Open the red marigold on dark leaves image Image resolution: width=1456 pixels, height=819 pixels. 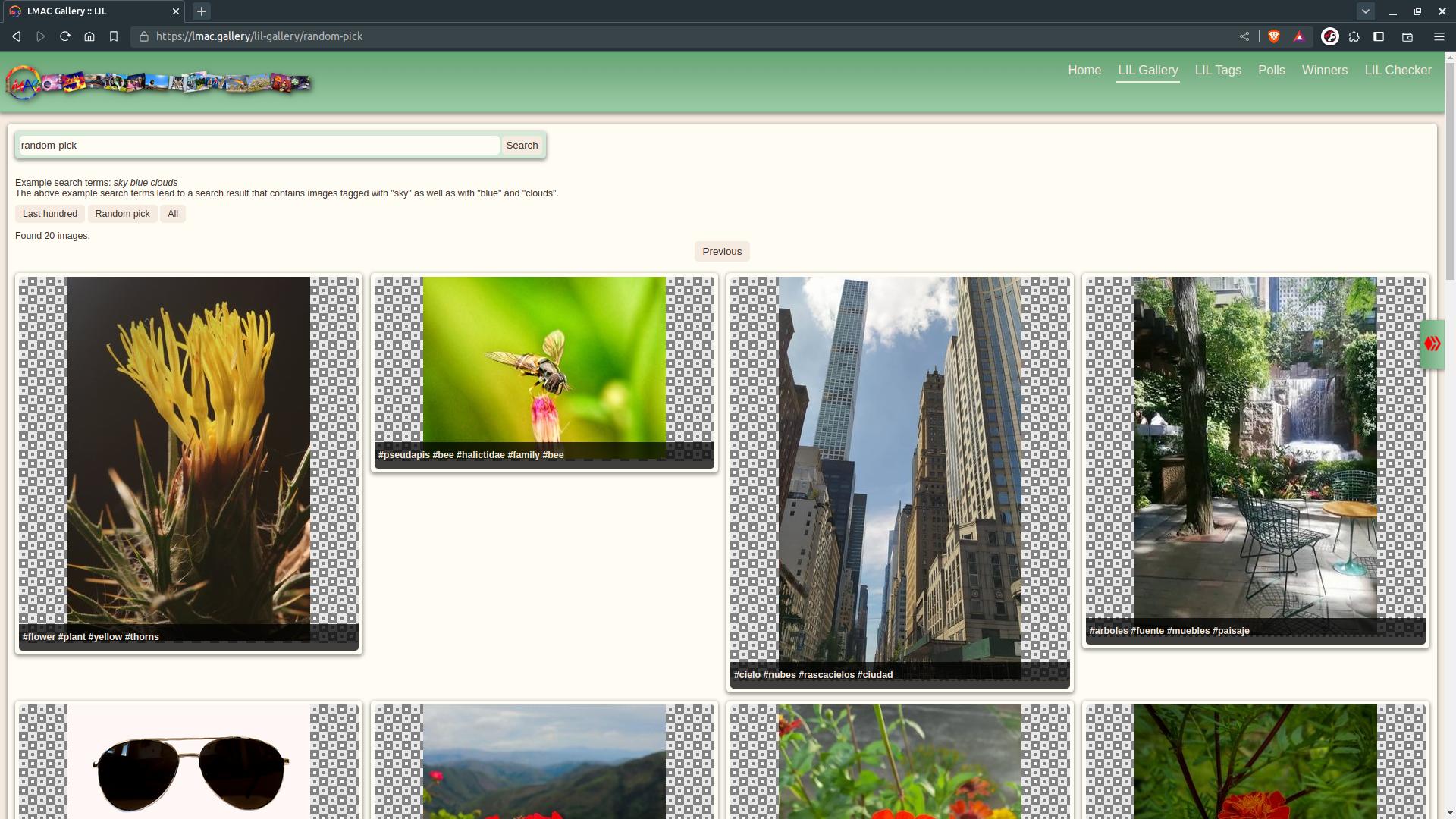1255,761
